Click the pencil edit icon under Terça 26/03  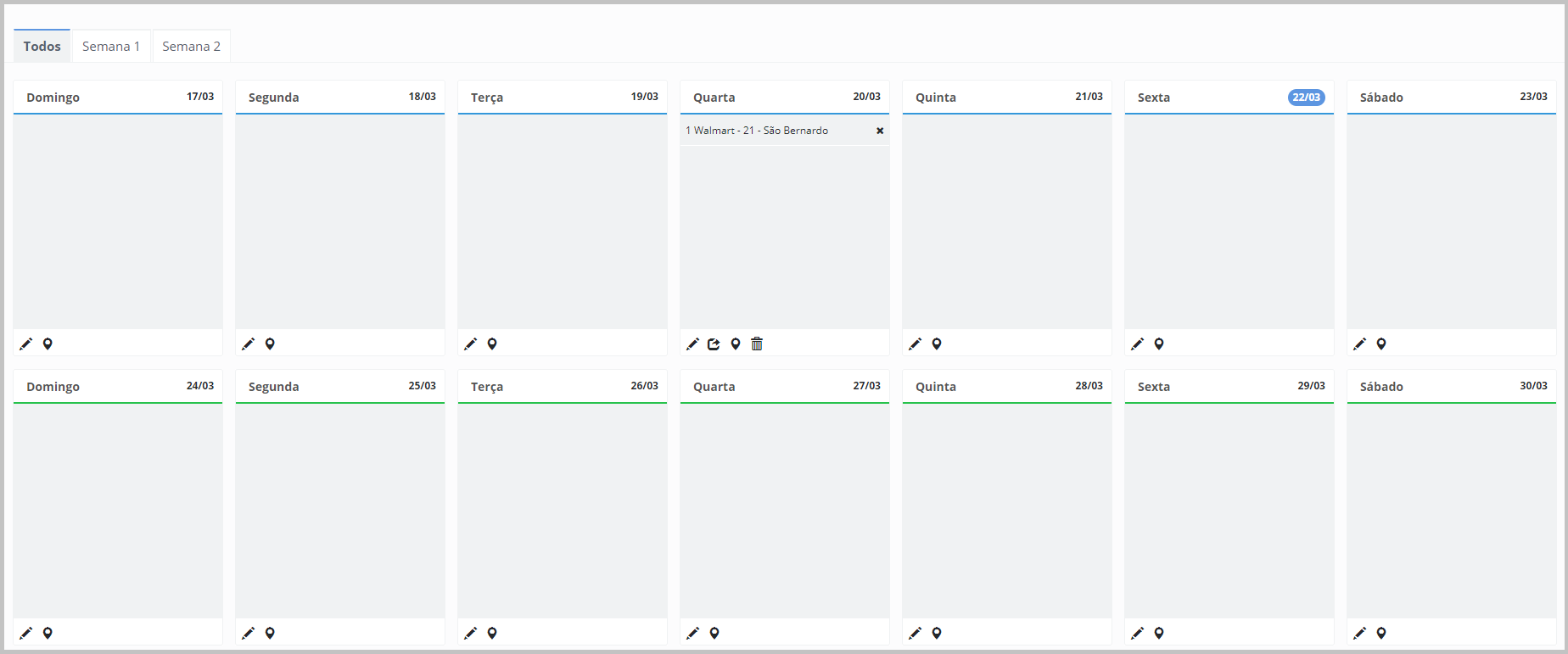click(471, 633)
